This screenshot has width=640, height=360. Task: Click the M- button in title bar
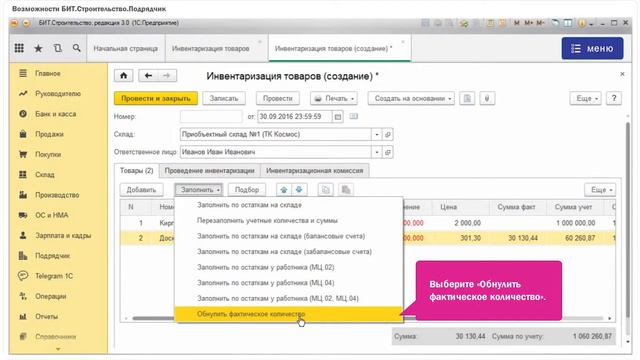pyautogui.click(x=540, y=23)
